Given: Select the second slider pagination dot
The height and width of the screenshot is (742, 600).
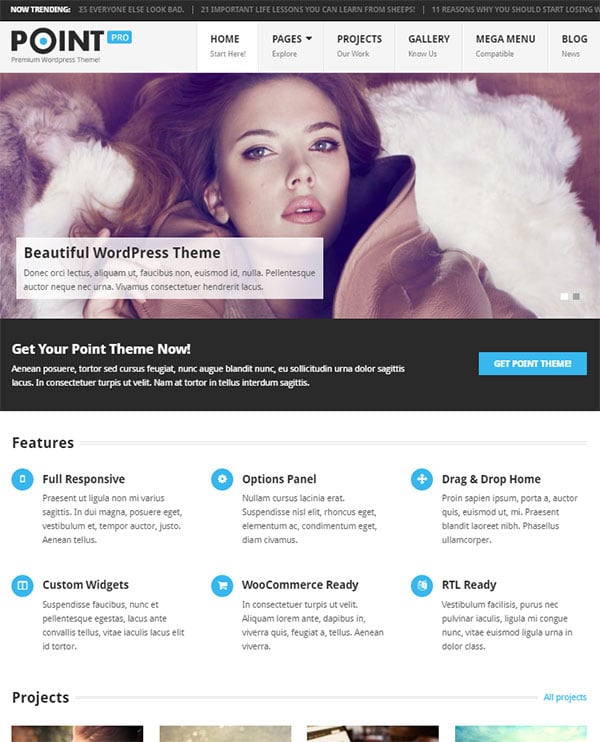Looking at the screenshot, I should tap(576, 296).
